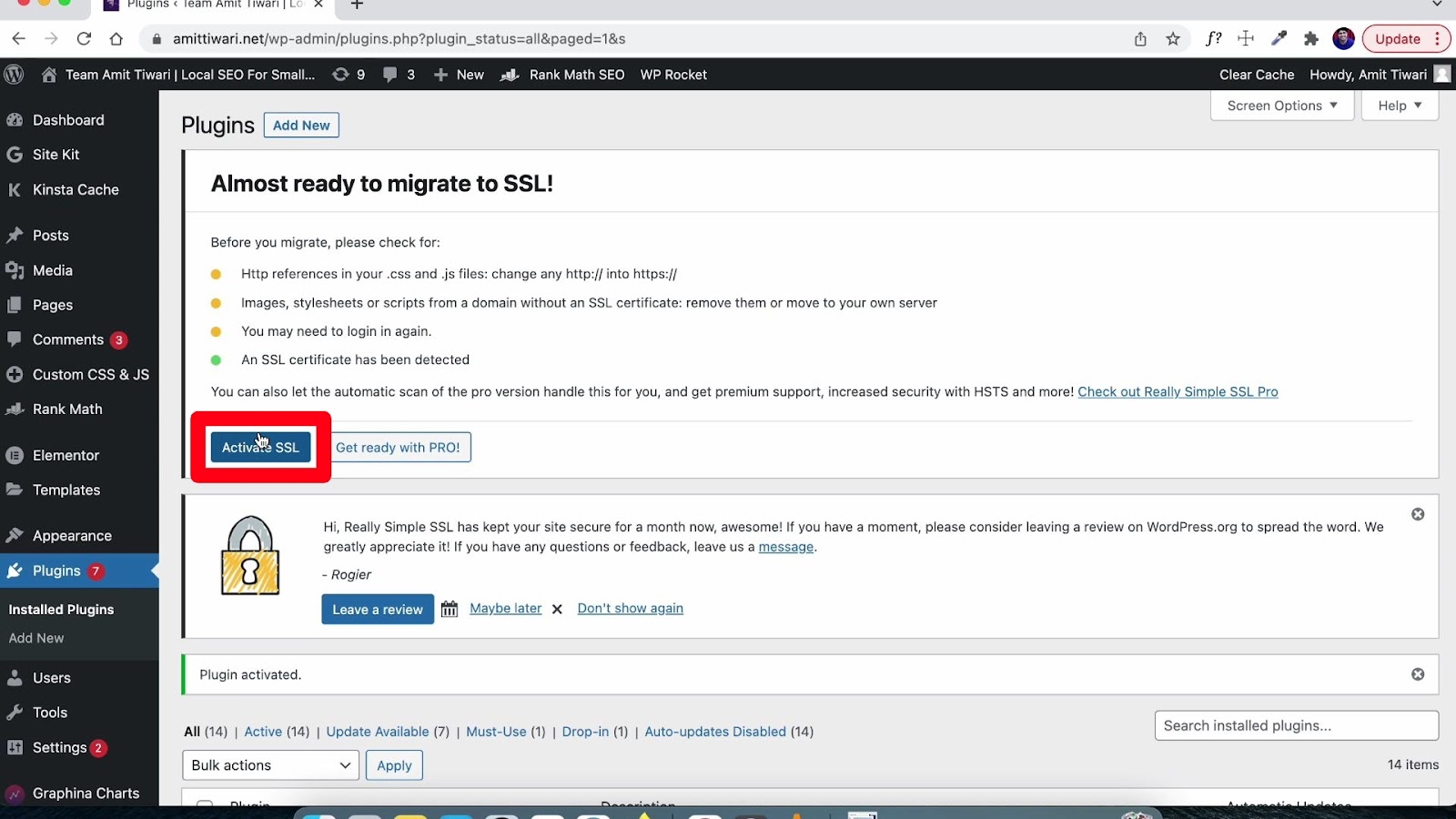Click Add New next to Plugins heading

pyautogui.click(x=301, y=126)
